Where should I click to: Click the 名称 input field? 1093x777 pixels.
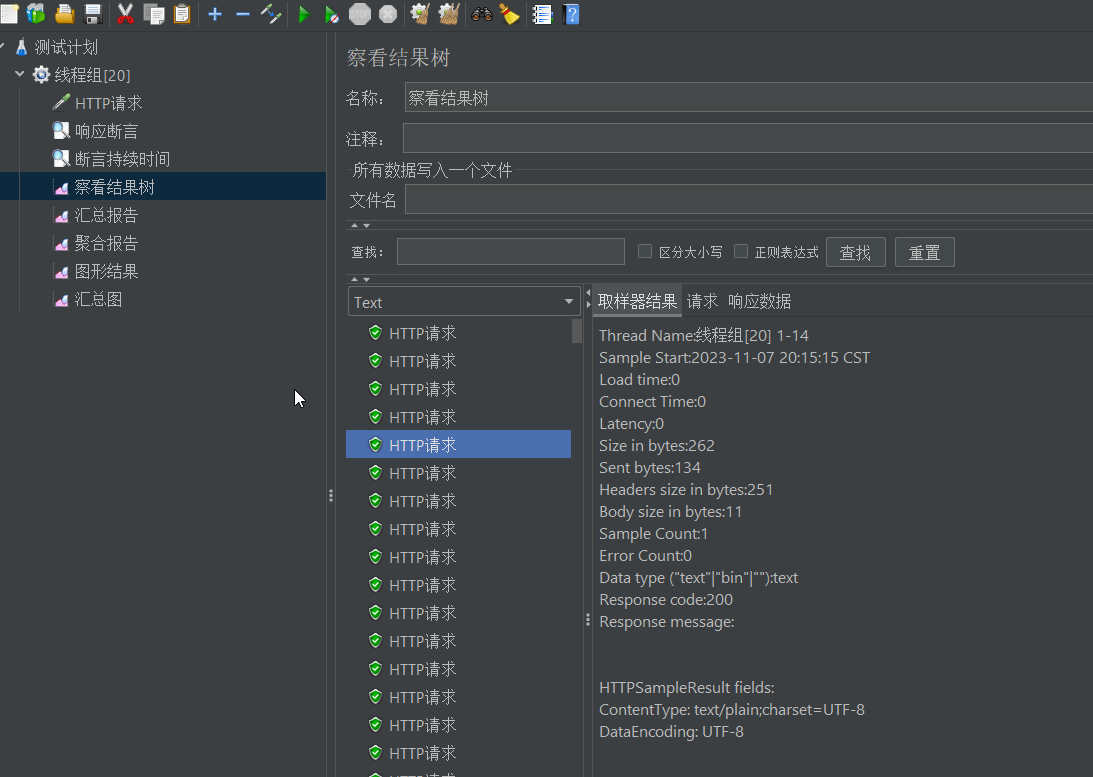click(x=748, y=98)
